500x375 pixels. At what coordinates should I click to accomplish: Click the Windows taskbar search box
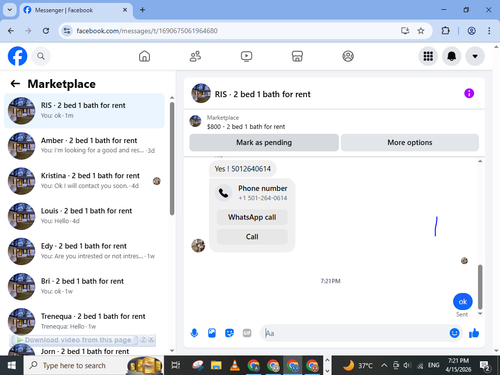pos(93,365)
